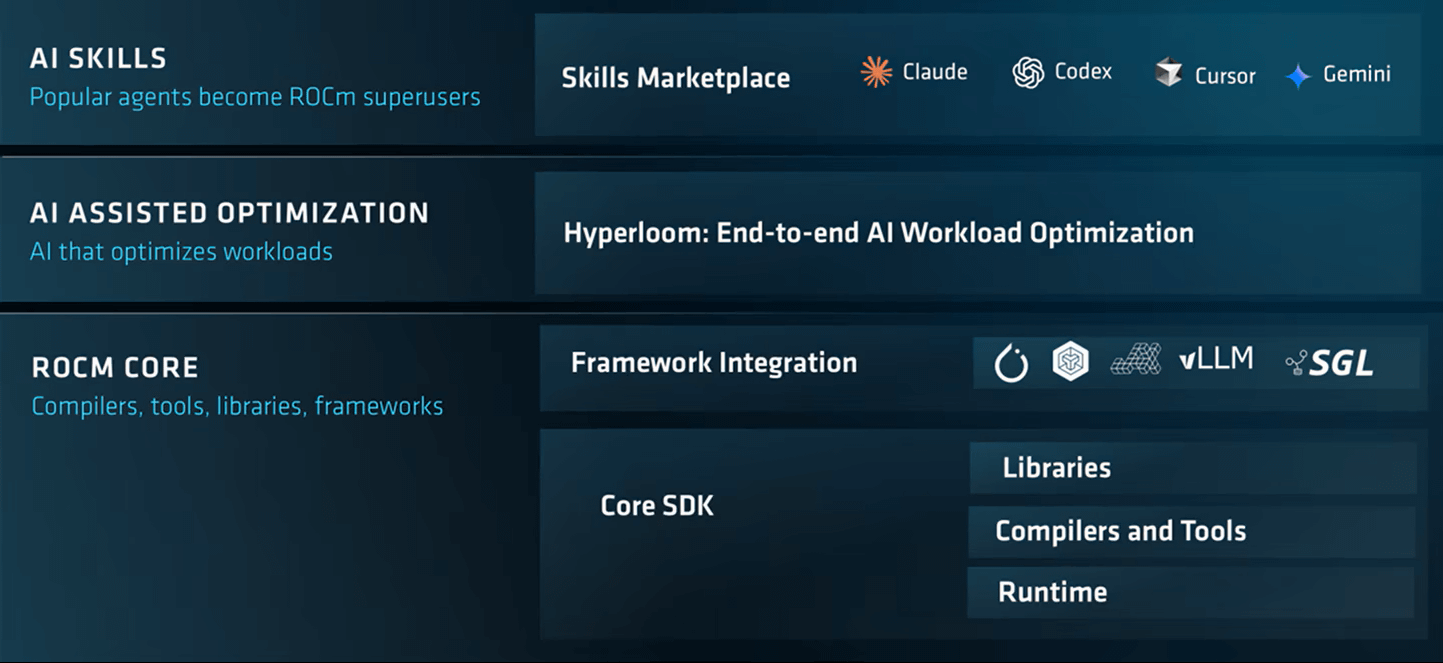
Task: Click the PyTorch flame logo
Action: (1011, 363)
